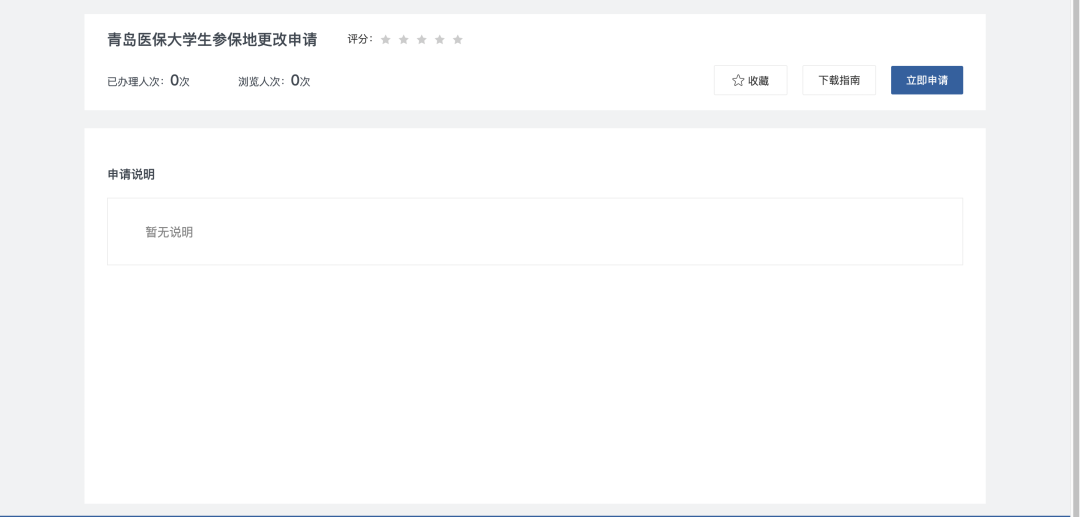Click the 申请说明 section heading
This screenshot has width=1080, height=517.
click(x=131, y=174)
